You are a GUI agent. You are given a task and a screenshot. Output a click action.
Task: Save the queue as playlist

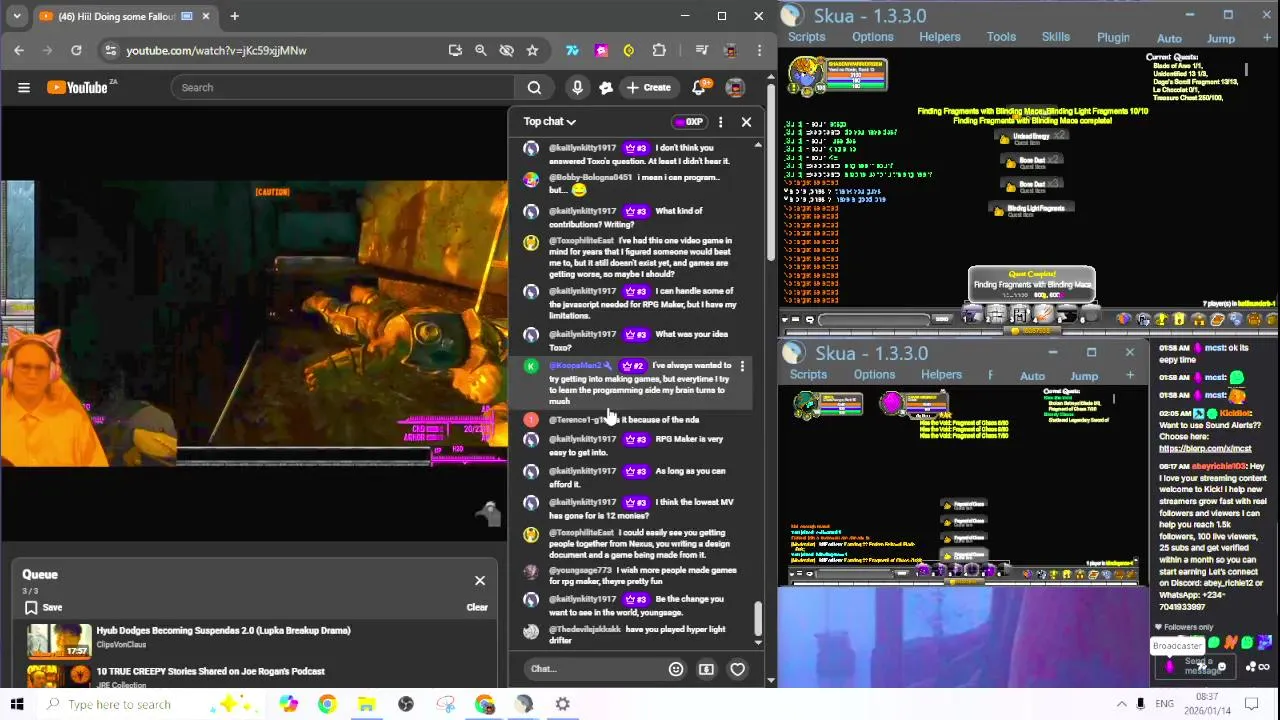coord(43,607)
